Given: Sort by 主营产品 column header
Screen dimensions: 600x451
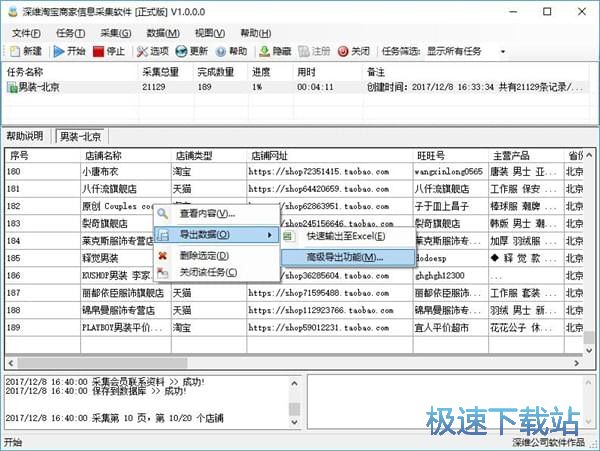Looking at the screenshot, I should [x=527, y=156].
